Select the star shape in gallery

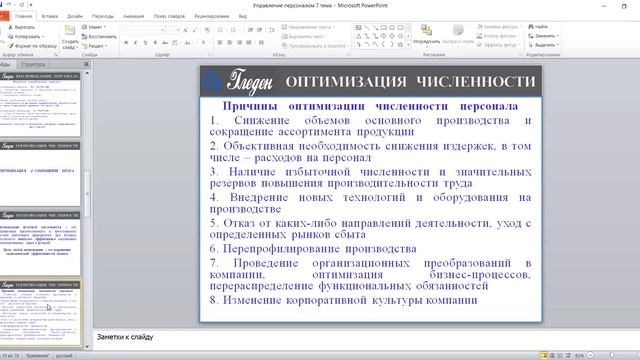tap(400, 44)
